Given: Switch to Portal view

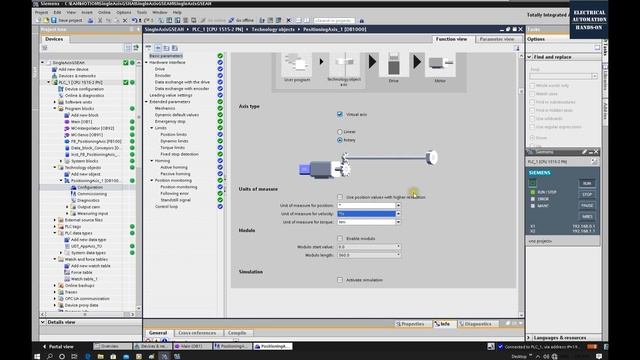Looking at the screenshot, I should click(58, 347).
